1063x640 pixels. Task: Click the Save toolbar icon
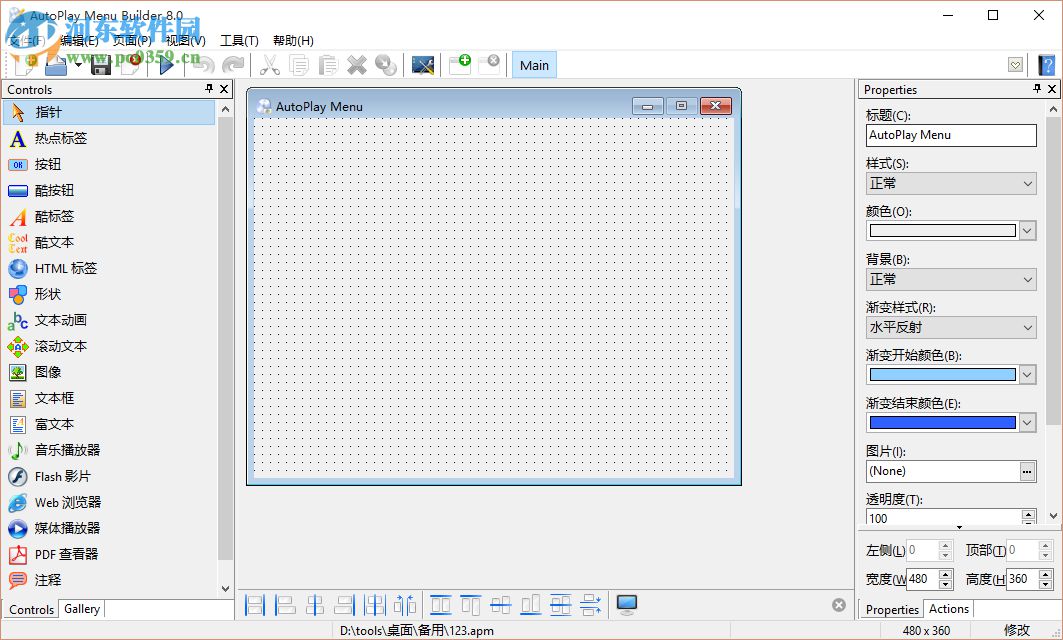100,64
